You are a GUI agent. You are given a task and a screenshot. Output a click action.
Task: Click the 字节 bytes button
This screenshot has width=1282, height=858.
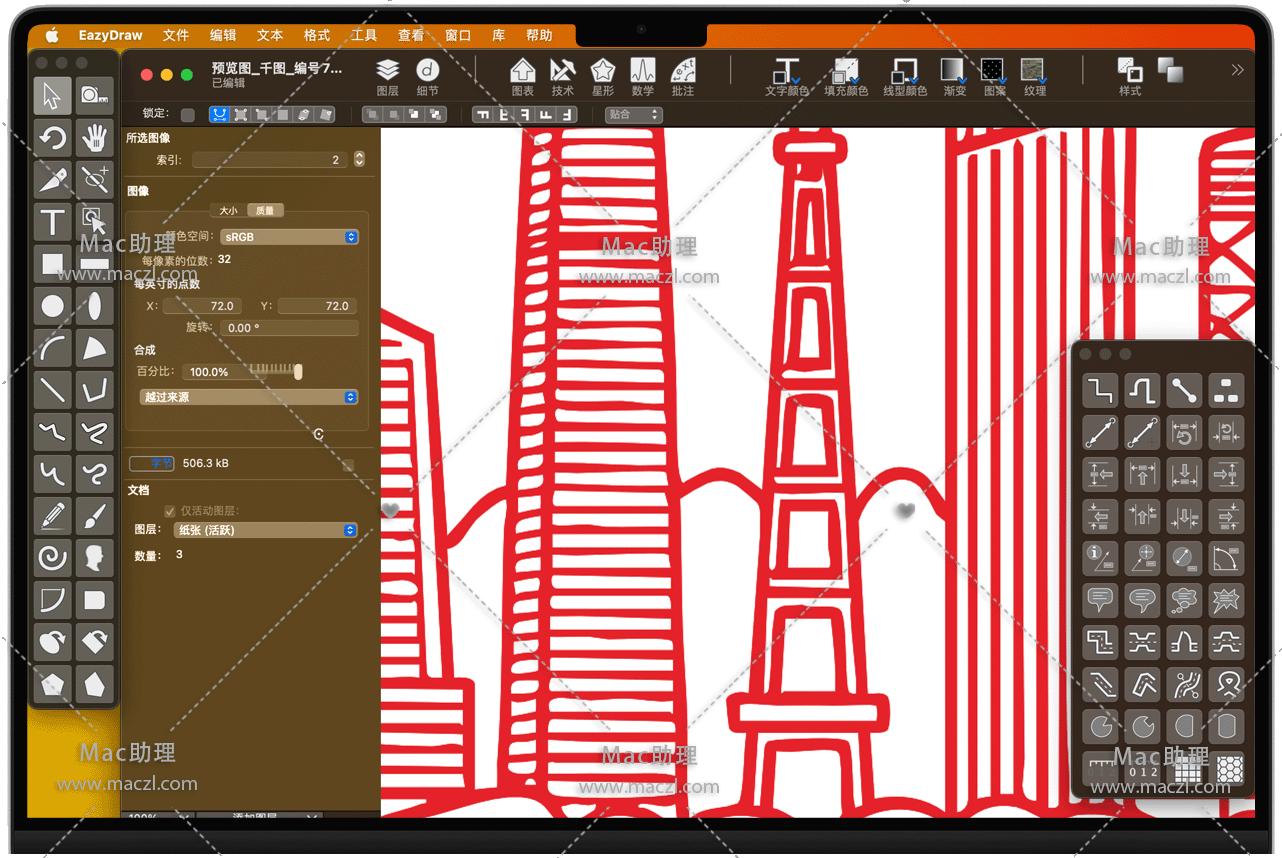152,464
